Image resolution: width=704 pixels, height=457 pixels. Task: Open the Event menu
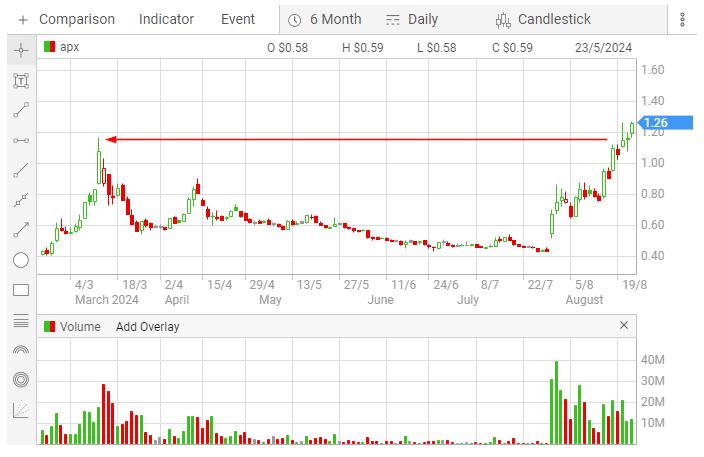[238, 19]
